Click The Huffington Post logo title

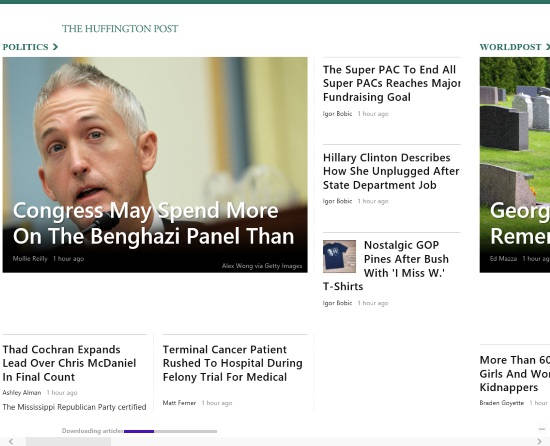[x=120, y=29]
